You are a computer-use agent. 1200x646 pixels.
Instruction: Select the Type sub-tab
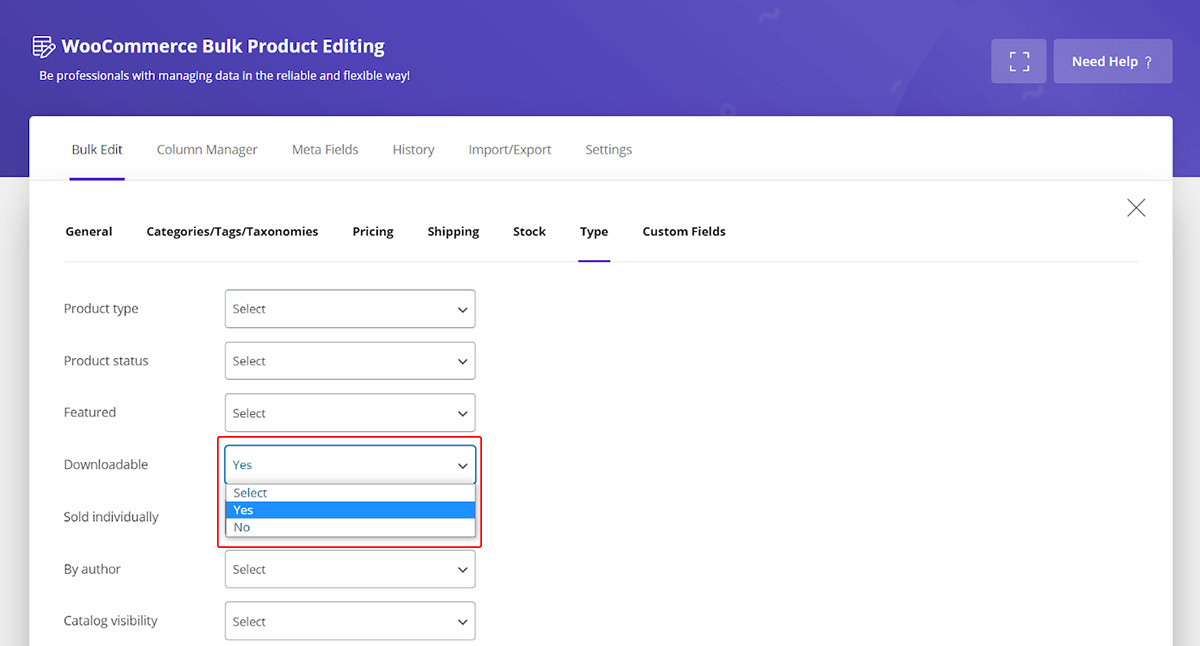point(594,231)
